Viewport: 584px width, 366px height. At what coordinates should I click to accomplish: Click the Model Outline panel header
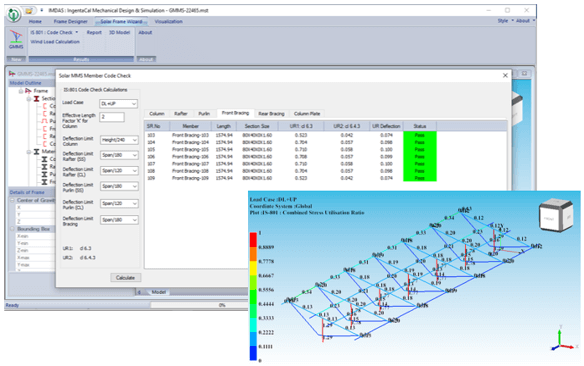[x=32, y=83]
